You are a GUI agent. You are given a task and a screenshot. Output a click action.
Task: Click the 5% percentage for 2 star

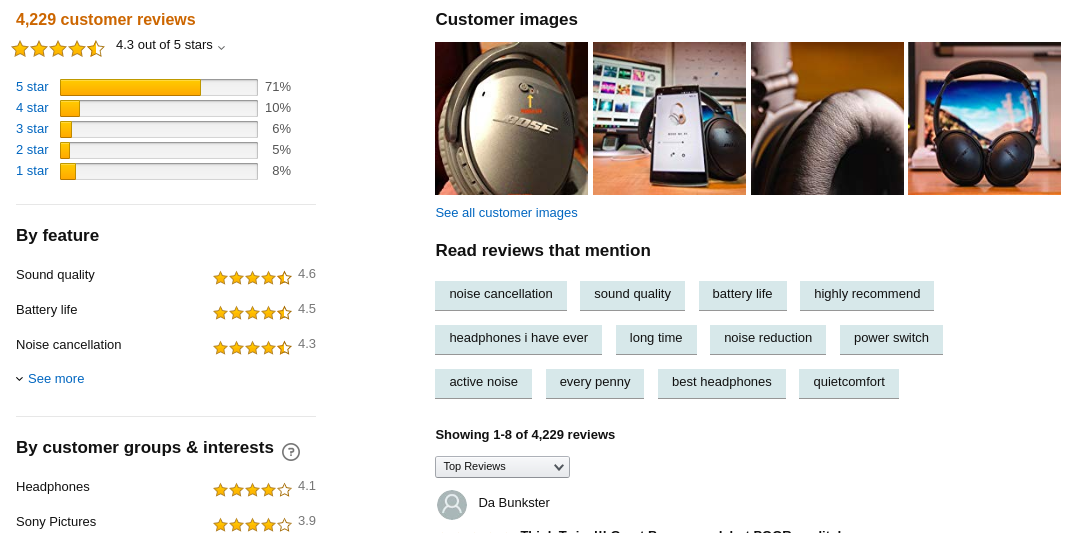(281, 150)
